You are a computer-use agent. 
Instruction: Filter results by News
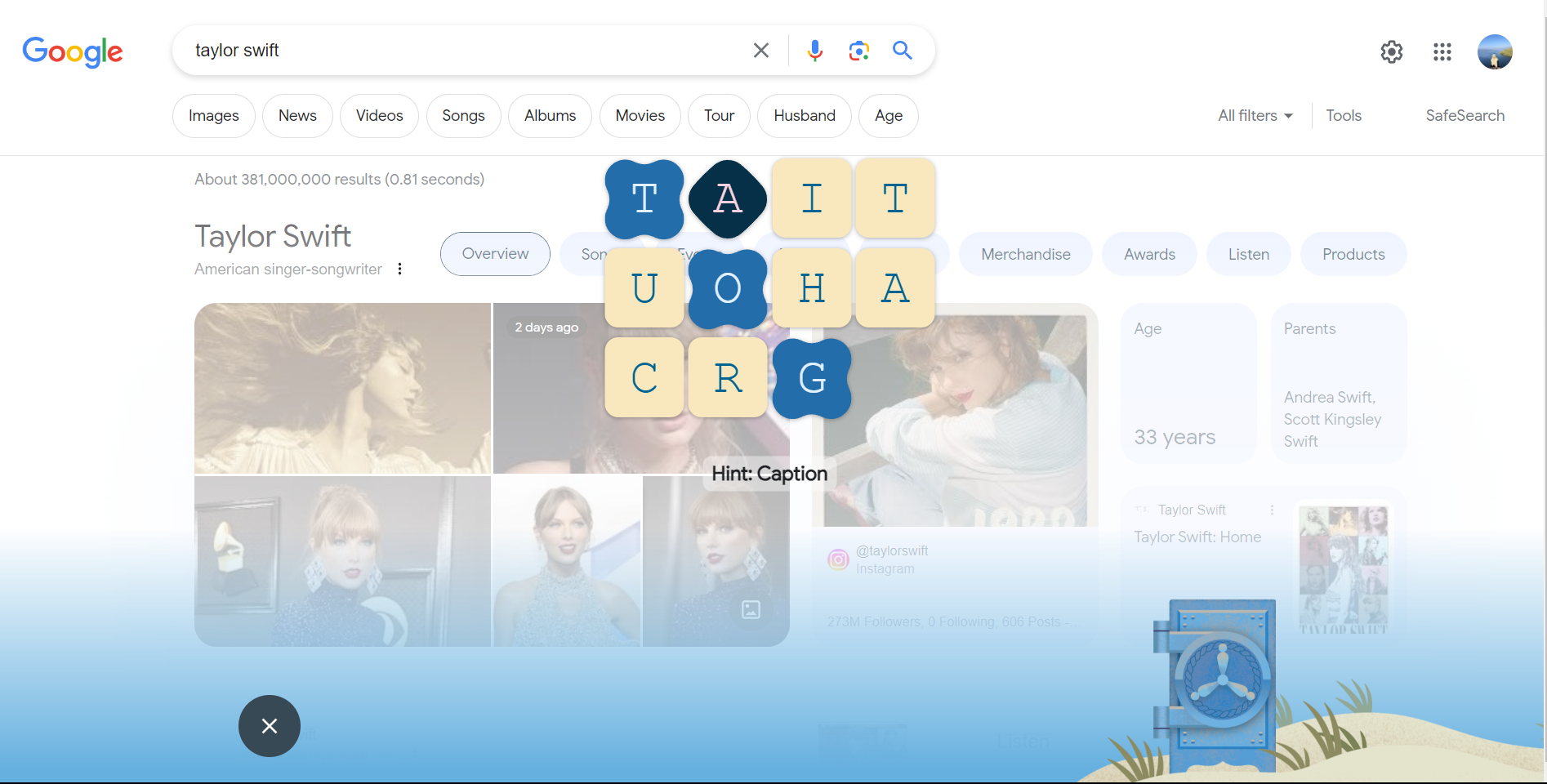[x=297, y=116]
